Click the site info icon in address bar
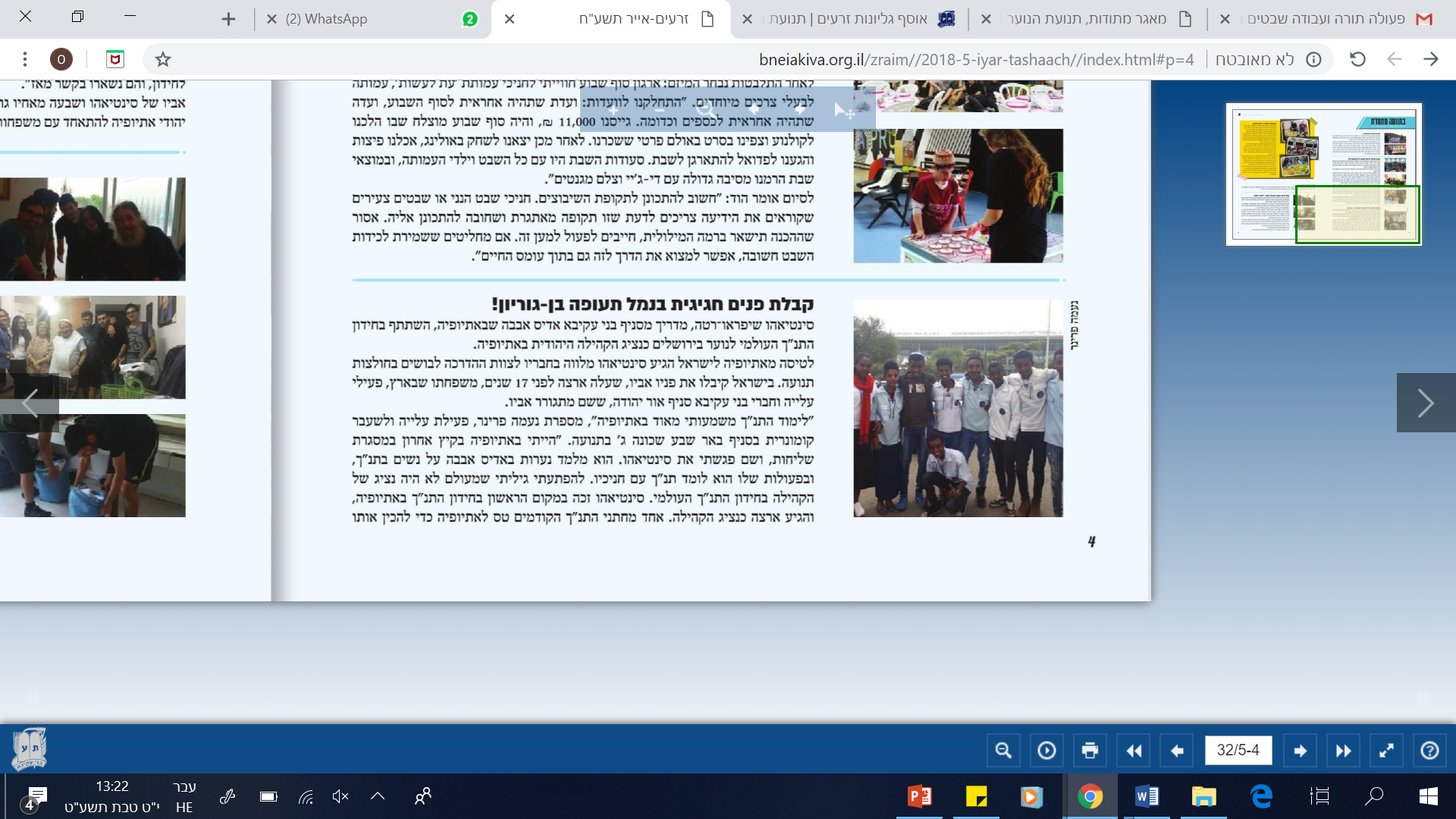This screenshot has width=1456, height=819. 1313,59
